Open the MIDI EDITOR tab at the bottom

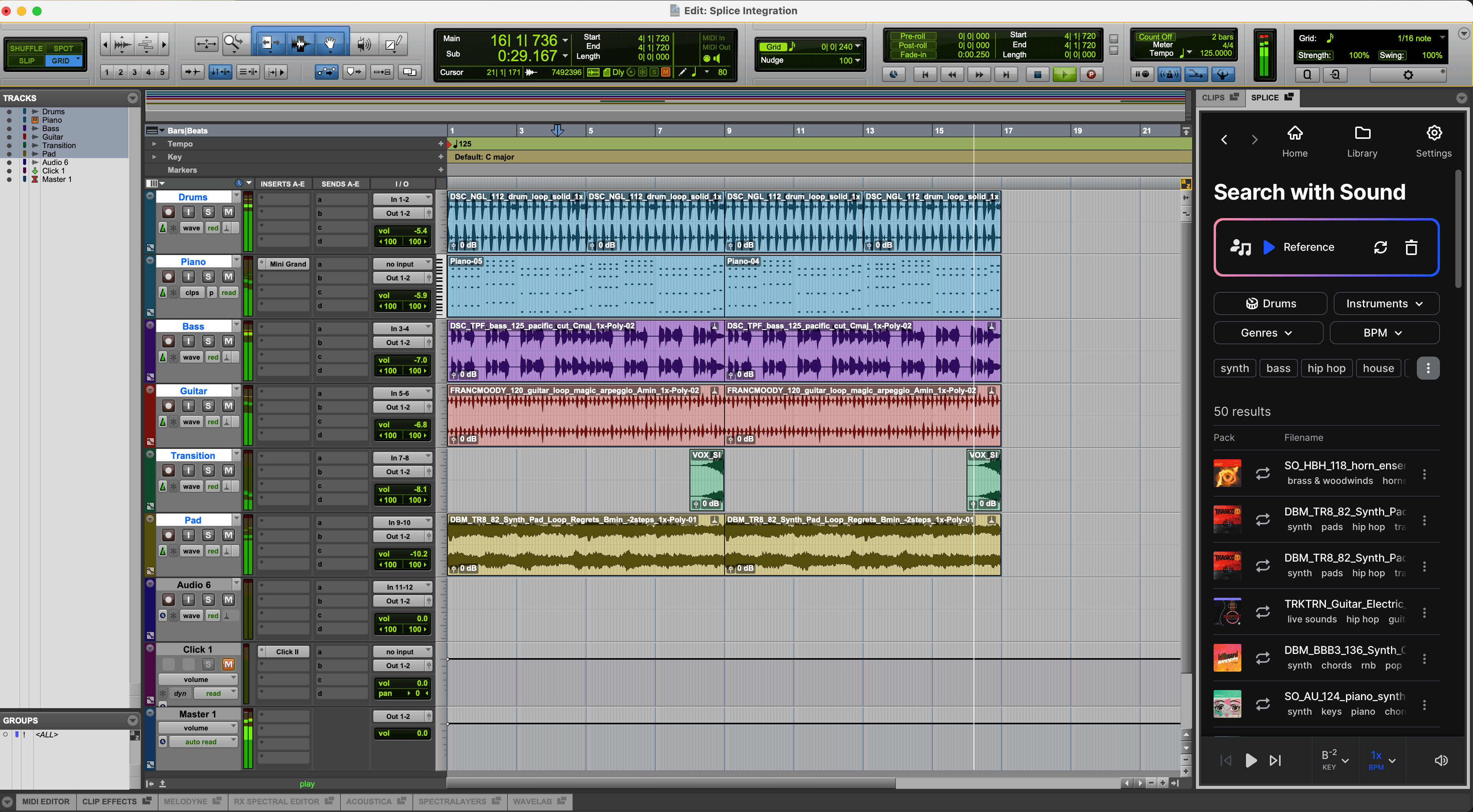(46, 801)
